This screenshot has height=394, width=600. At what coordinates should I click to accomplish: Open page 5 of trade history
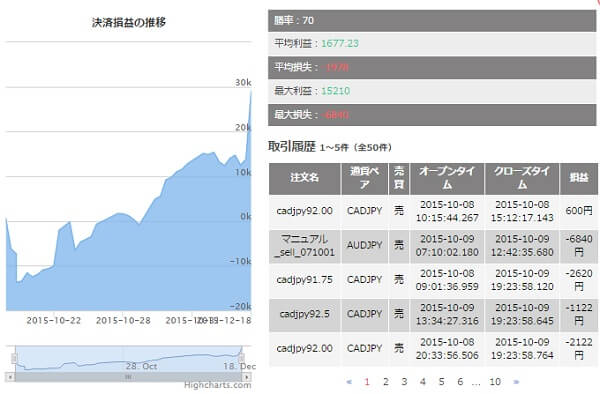coord(441,381)
